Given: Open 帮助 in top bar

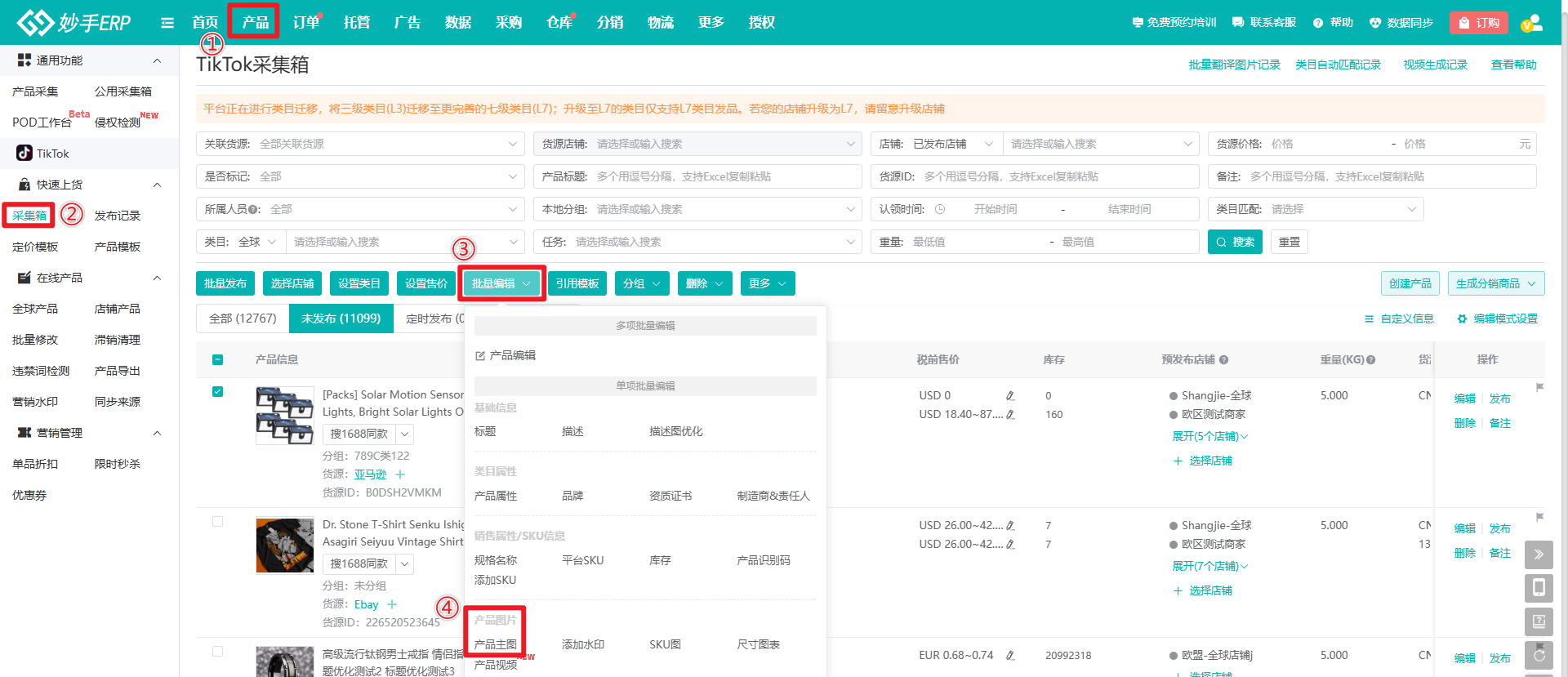Looking at the screenshot, I should tap(1334, 23).
